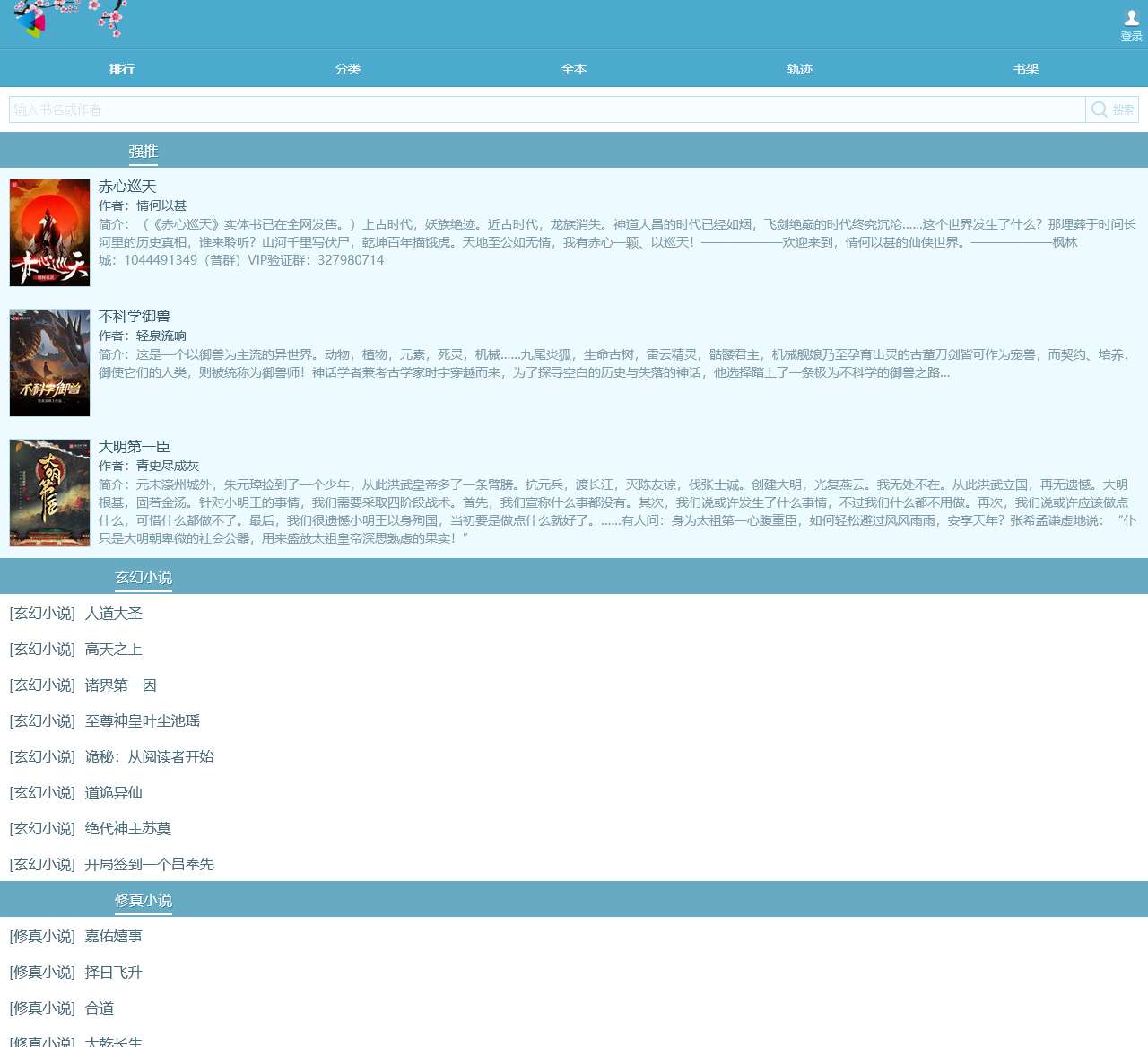
Task: Open the 修真小说 section header
Action: tap(143, 900)
